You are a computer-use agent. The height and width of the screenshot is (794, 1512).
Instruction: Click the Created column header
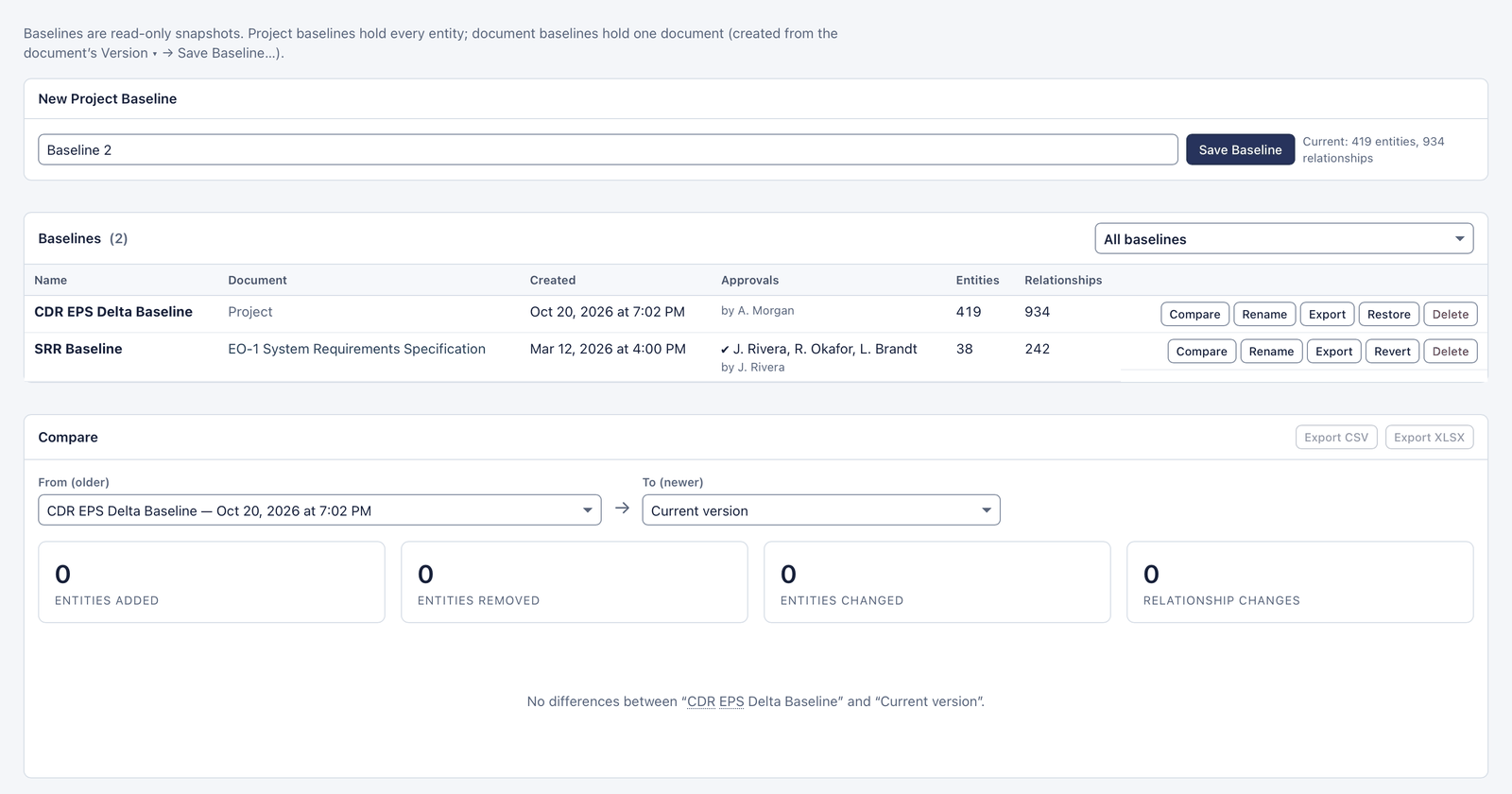pos(553,280)
